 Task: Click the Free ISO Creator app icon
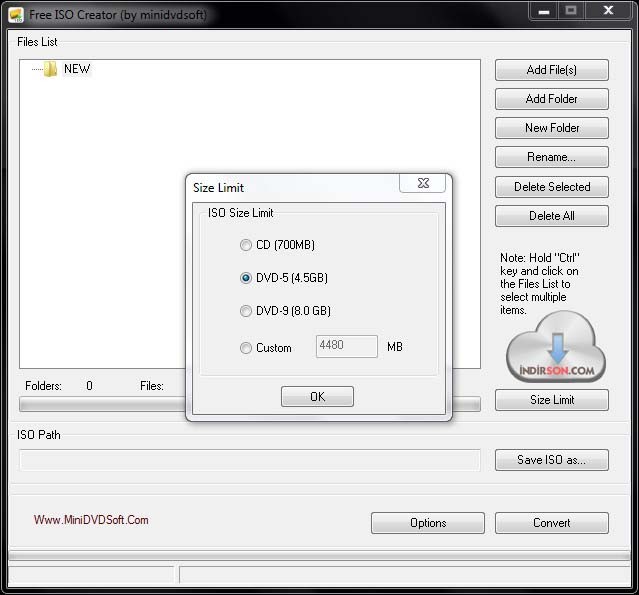16,15
